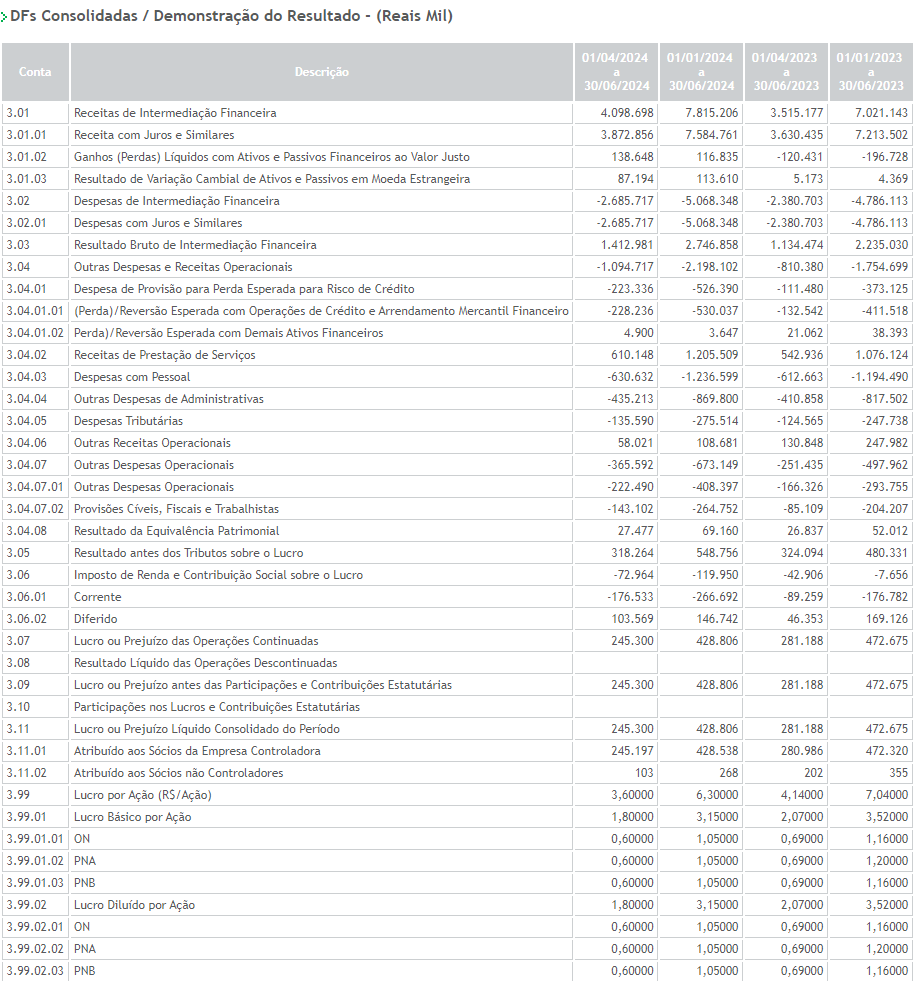Click Participações nos Lucros e Contribuições Estatutárias
Viewport: 914px width, 981px height.
(x=216, y=707)
